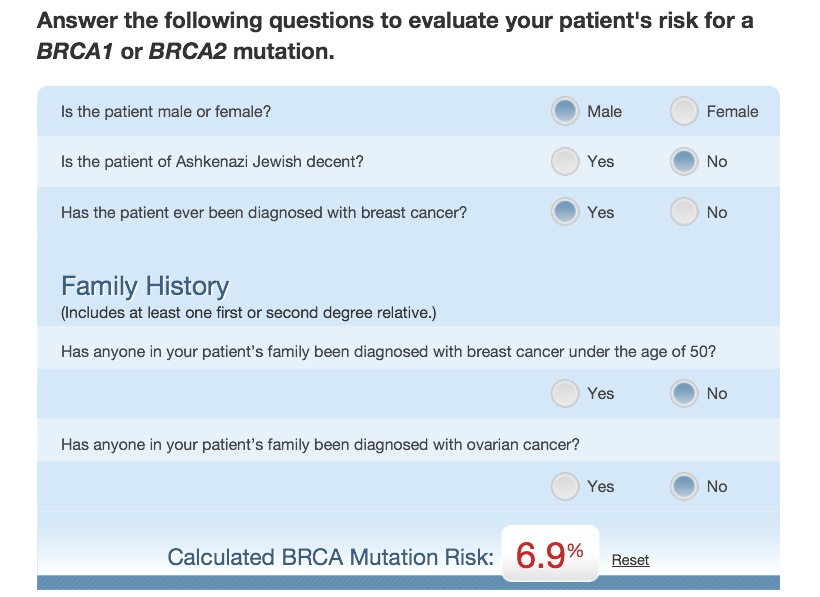Click the family ovarian cancer question text
The image size is (820, 597).
click(x=320, y=445)
